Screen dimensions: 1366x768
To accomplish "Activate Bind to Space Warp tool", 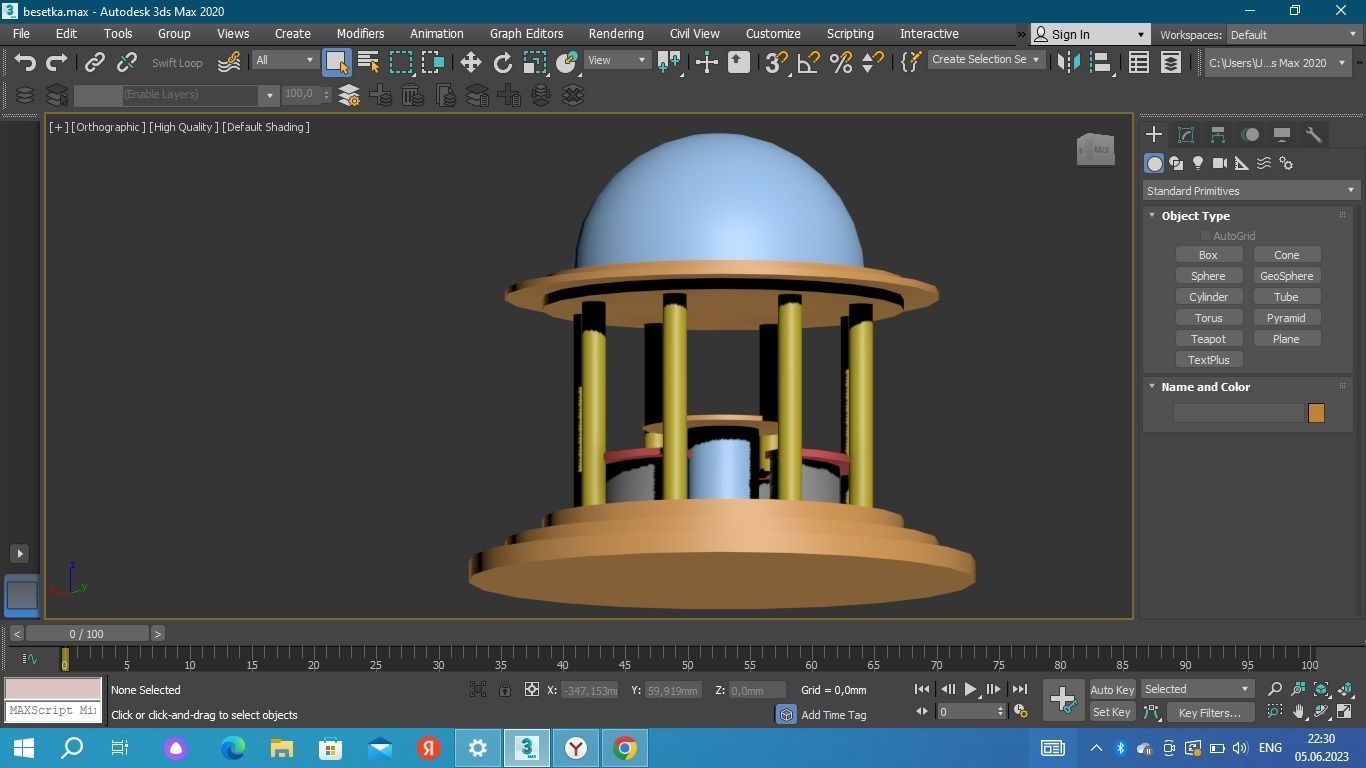I will coord(229,62).
